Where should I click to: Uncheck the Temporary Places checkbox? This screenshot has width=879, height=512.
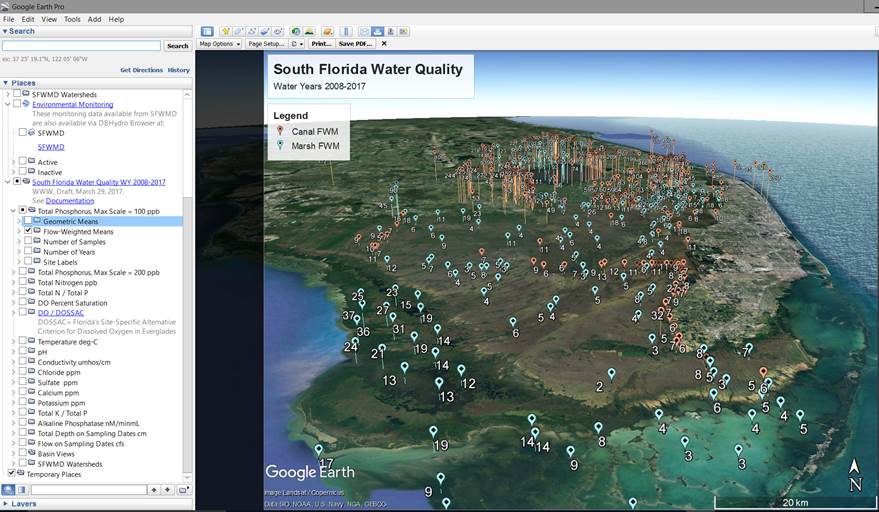[x=11, y=473]
